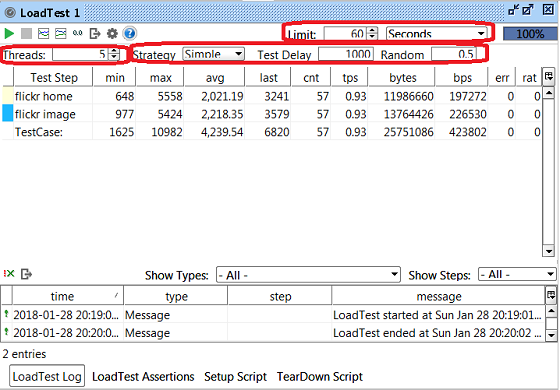Click the flickr image blue color swatch
560x390 pixels.
coord(8,113)
